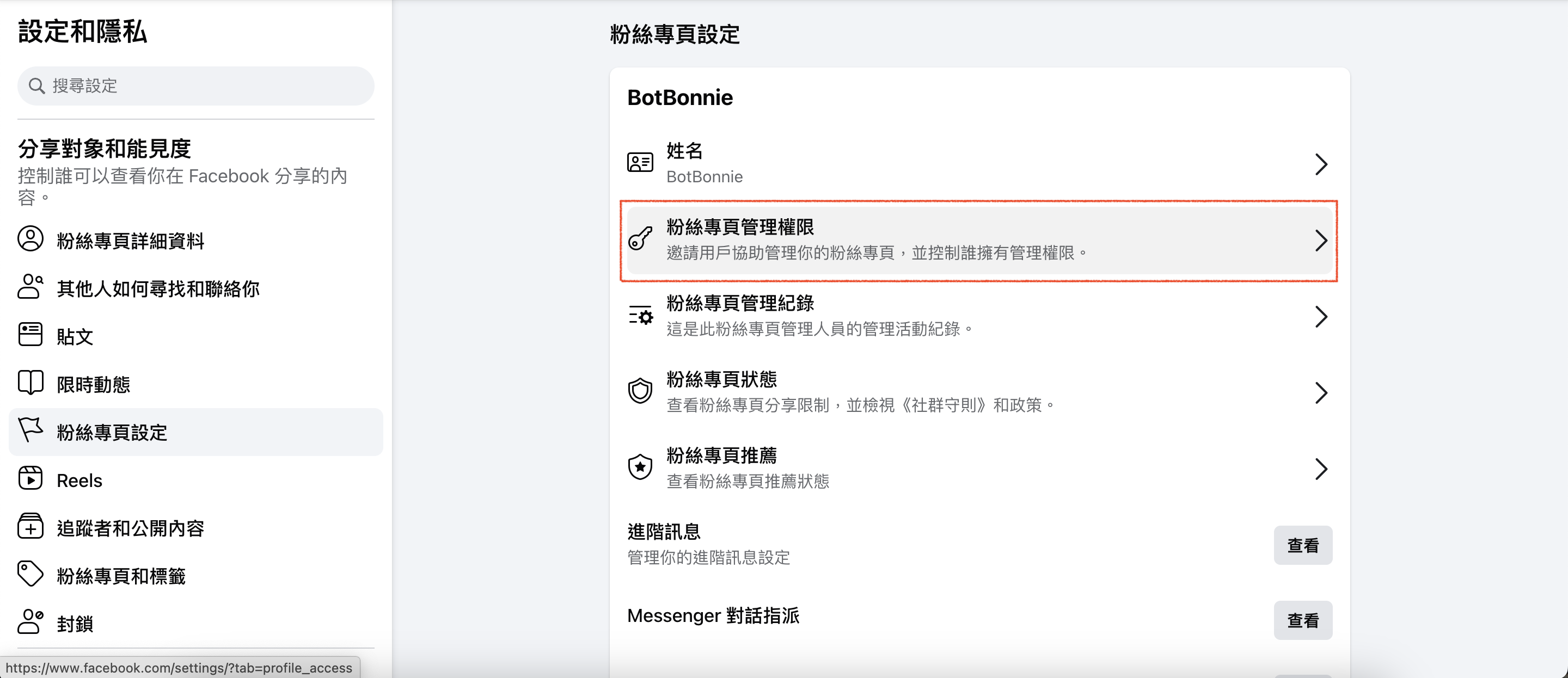Open 追蹤者和公開內容 in the sidebar
Viewport: 1568px width, 678px height.
tap(130, 528)
